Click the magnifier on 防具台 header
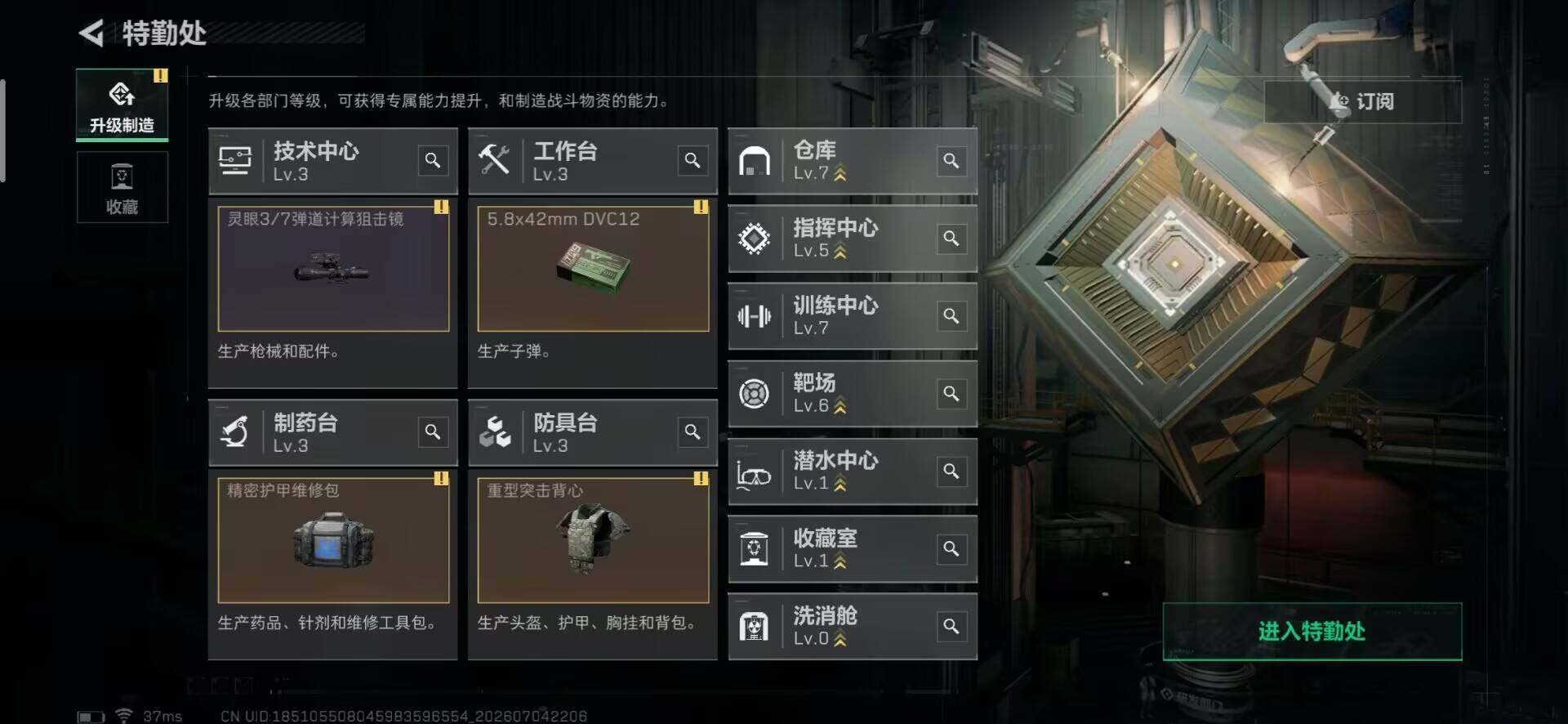Image resolution: width=1568 pixels, height=724 pixels. click(693, 431)
